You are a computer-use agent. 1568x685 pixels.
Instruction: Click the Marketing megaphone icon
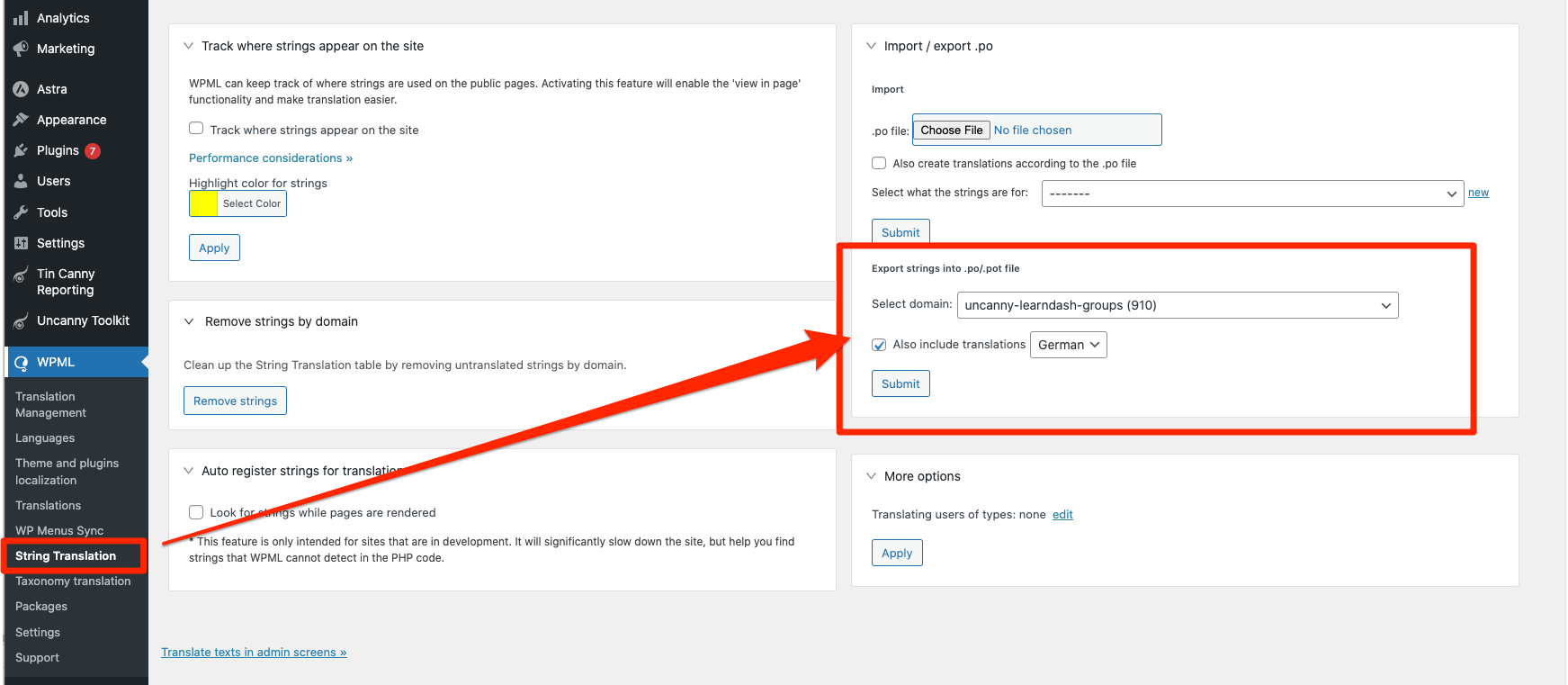[21, 49]
